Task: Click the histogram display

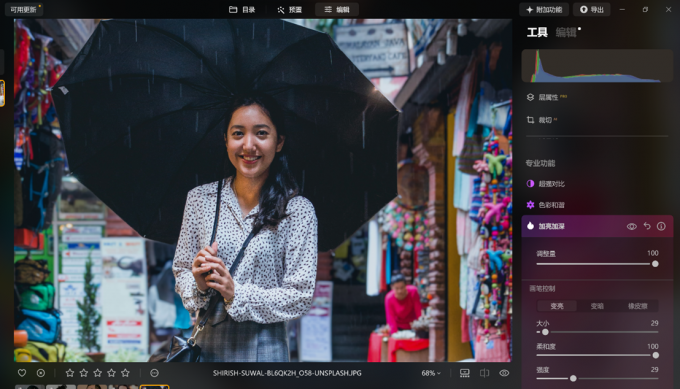Action: pos(597,66)
